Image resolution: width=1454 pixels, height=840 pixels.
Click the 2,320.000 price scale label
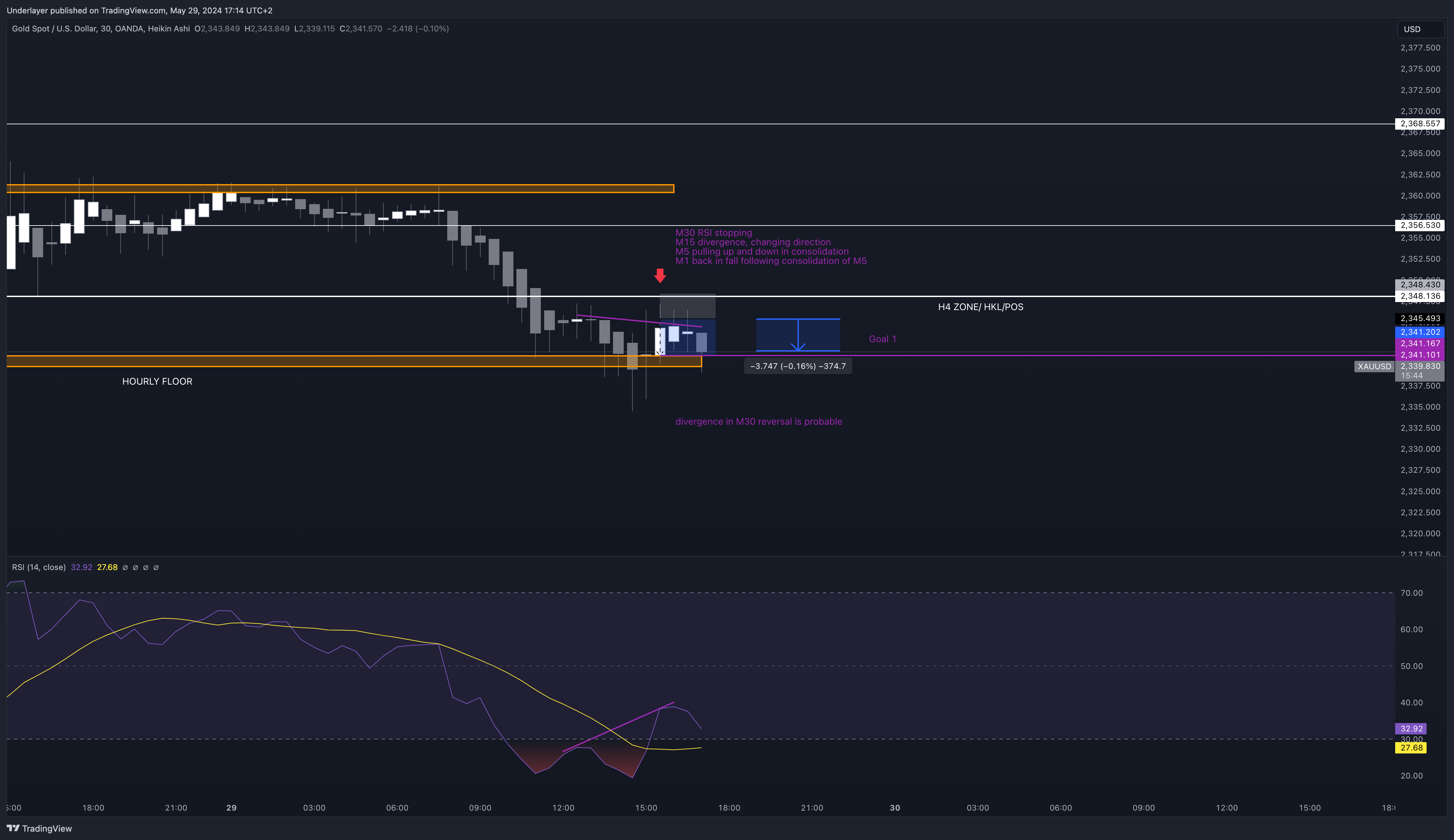tap(1420, 534)
